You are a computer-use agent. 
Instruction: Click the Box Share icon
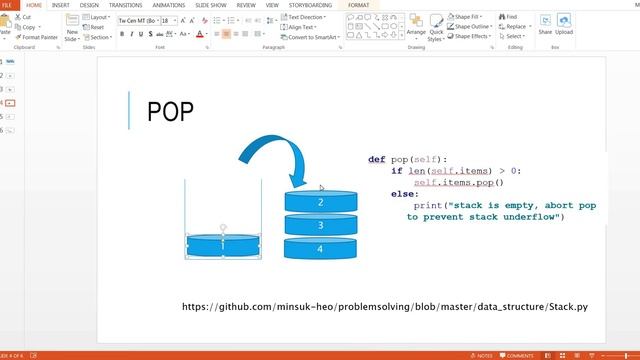(x=545, y=24)
